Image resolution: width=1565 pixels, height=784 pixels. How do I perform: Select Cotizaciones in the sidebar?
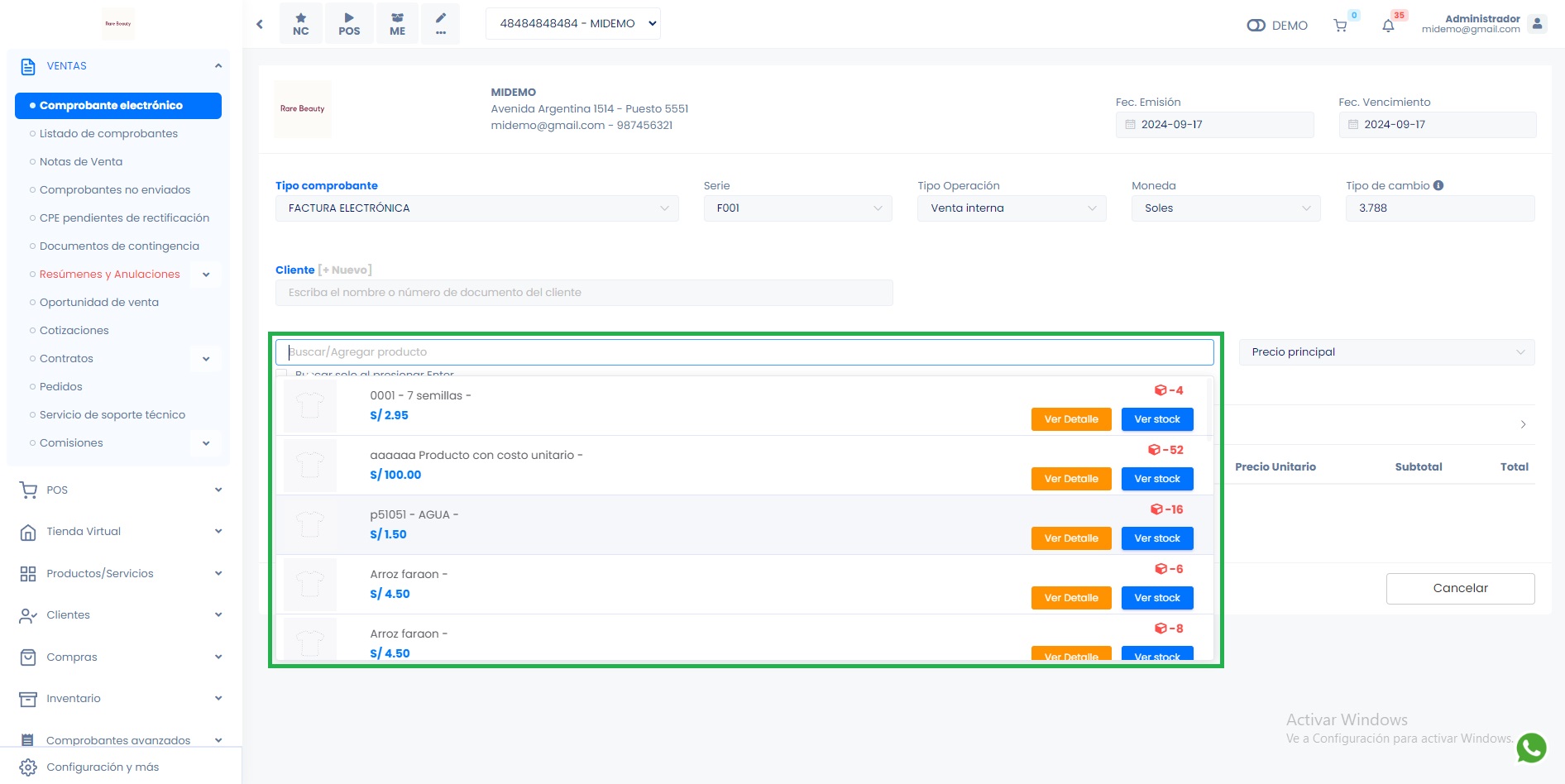(74, 331)
